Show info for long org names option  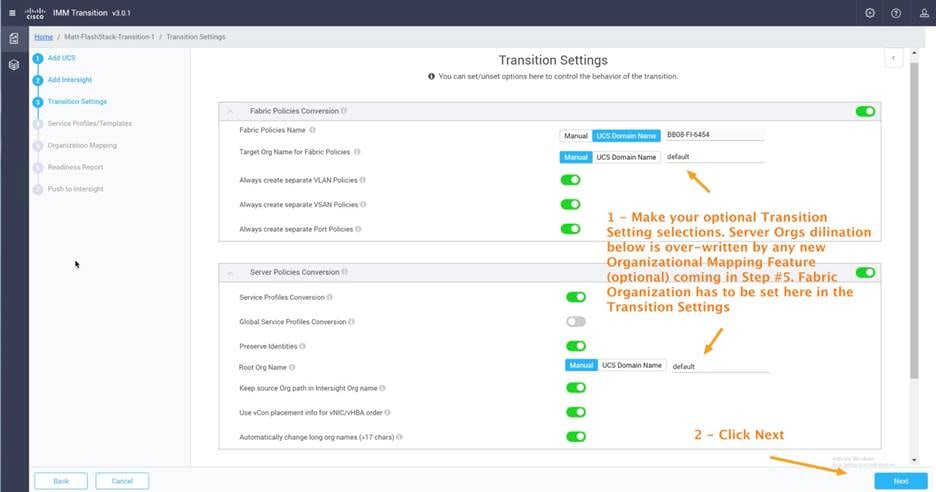399,437
